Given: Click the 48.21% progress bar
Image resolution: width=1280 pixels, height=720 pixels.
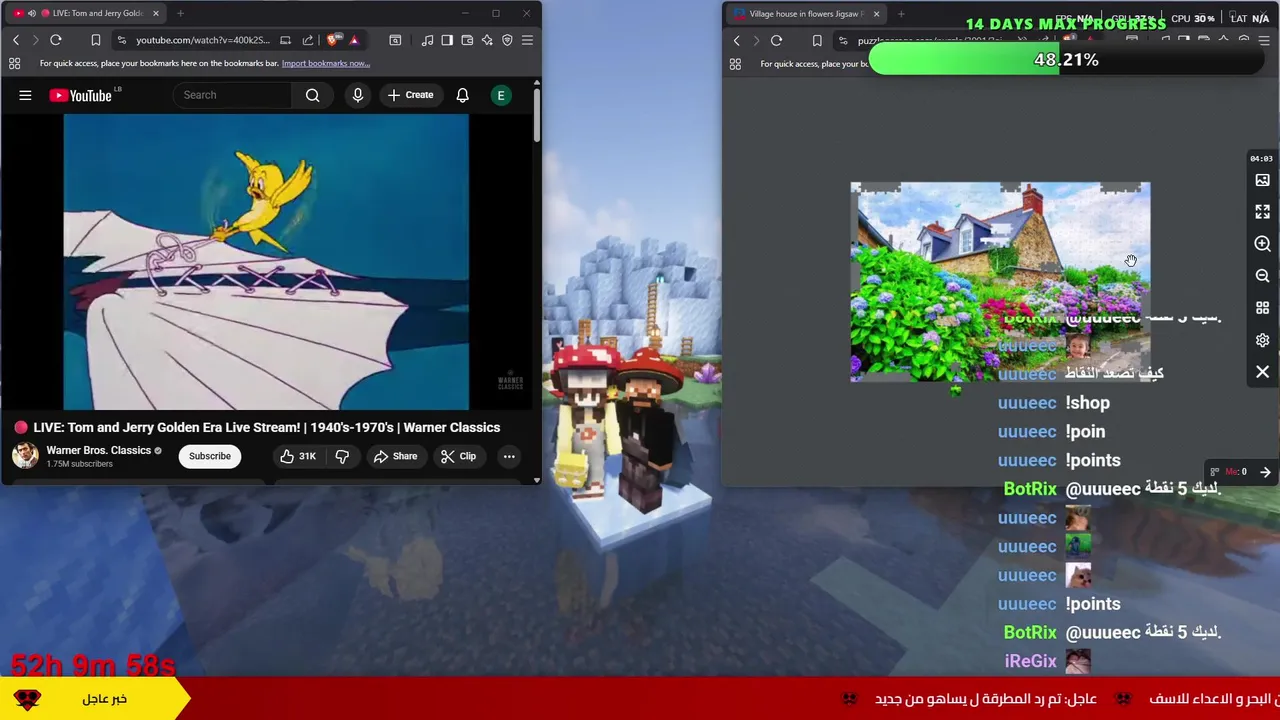Looking at the screenshot, I should tap(1066, 60).
